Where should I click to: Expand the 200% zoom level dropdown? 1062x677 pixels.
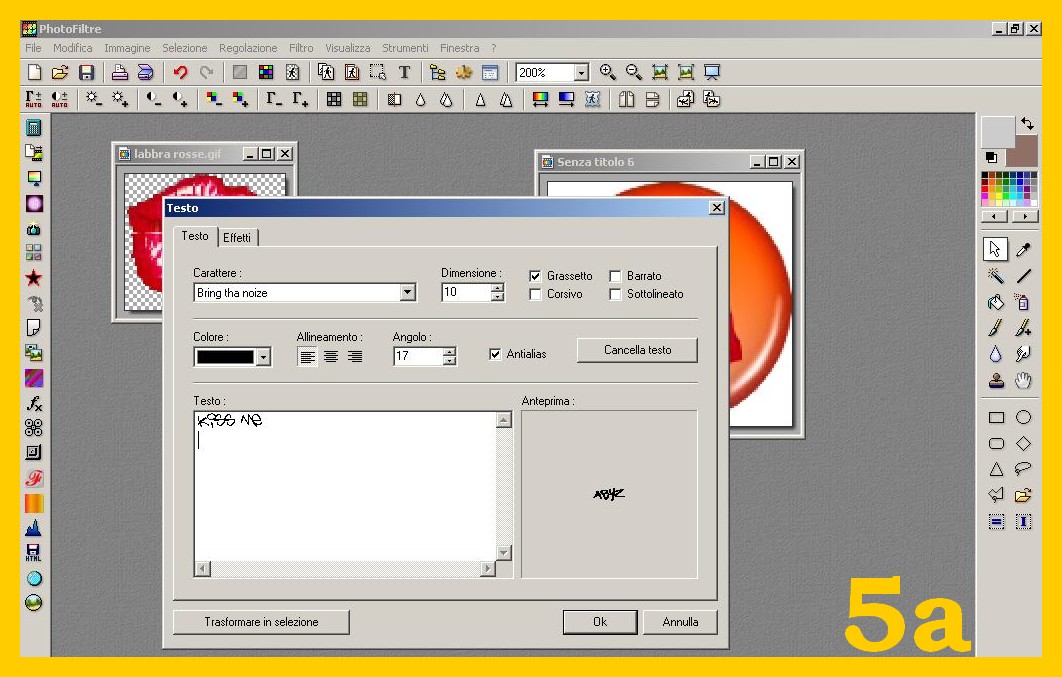tap(581, 73)
